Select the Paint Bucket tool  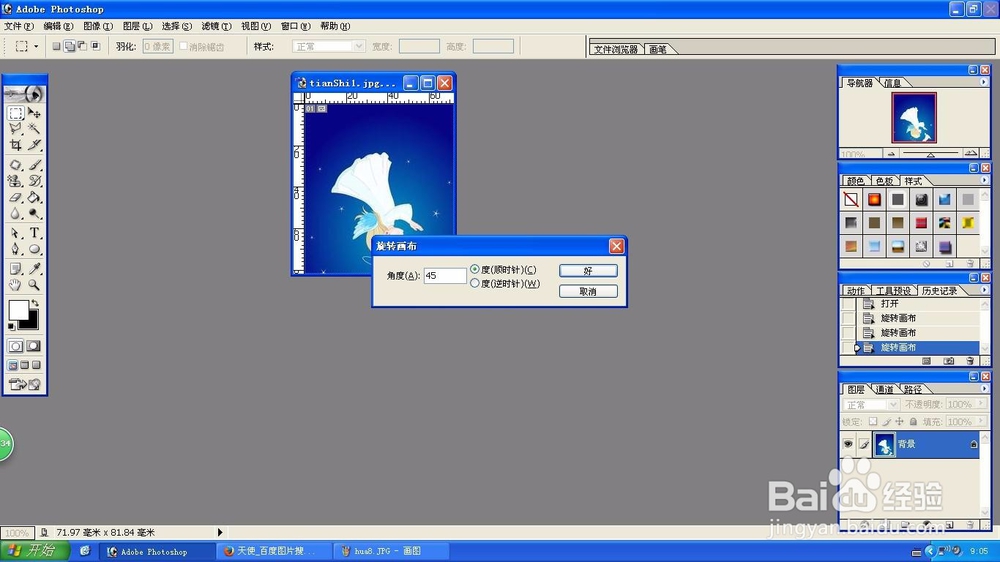pyautogui.click(x=34, y=197)
